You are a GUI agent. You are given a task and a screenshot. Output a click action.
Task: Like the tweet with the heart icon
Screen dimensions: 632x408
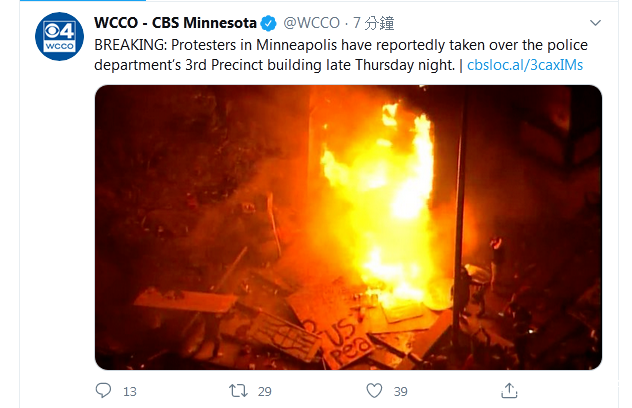(374, 391)
